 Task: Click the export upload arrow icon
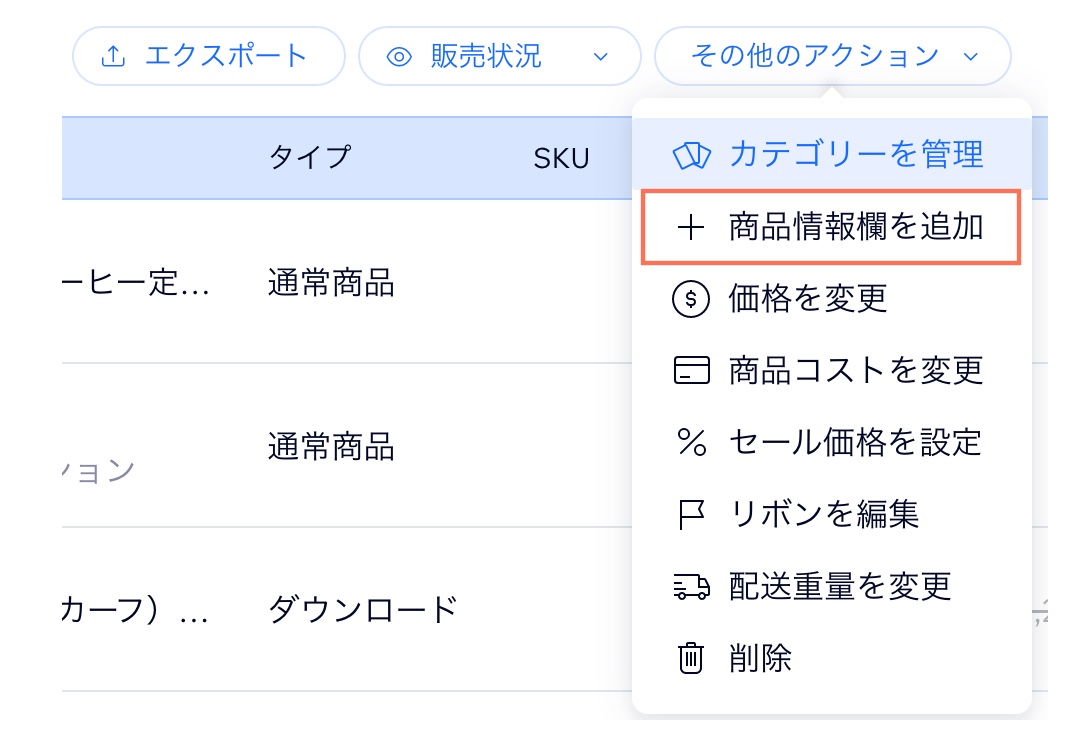(114, 56)
